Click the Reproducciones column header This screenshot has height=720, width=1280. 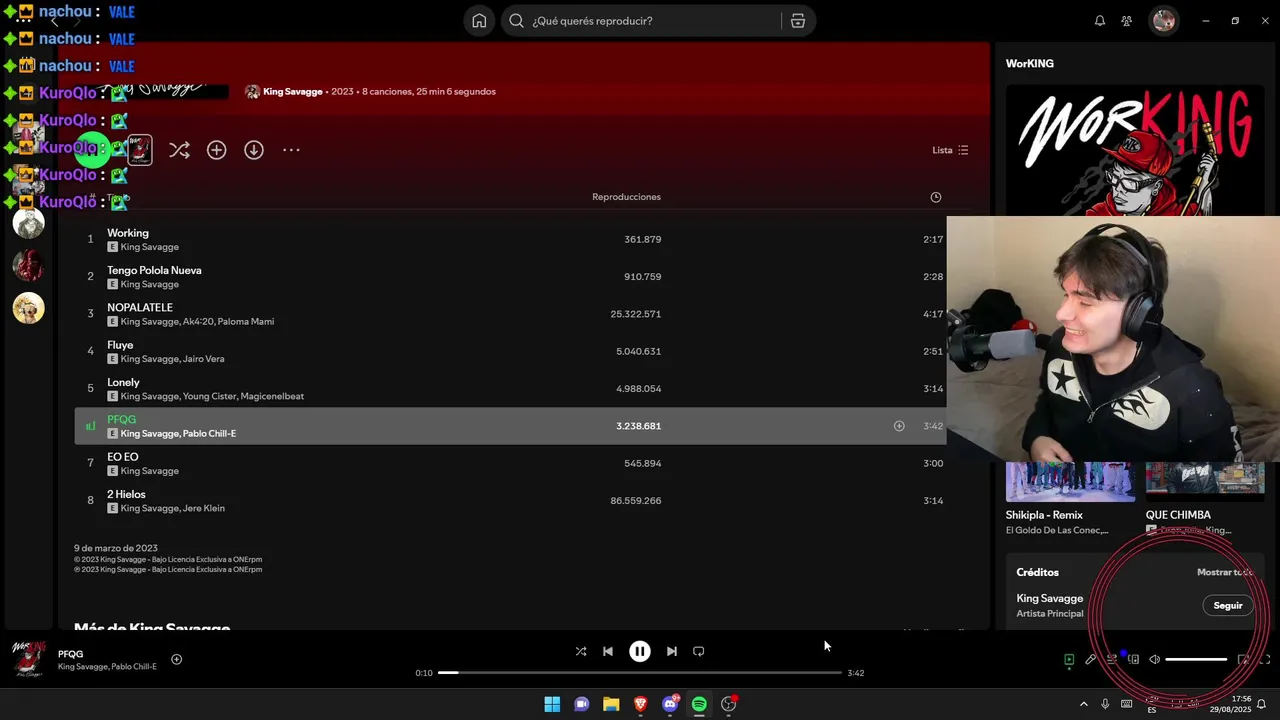click(626, 197)
